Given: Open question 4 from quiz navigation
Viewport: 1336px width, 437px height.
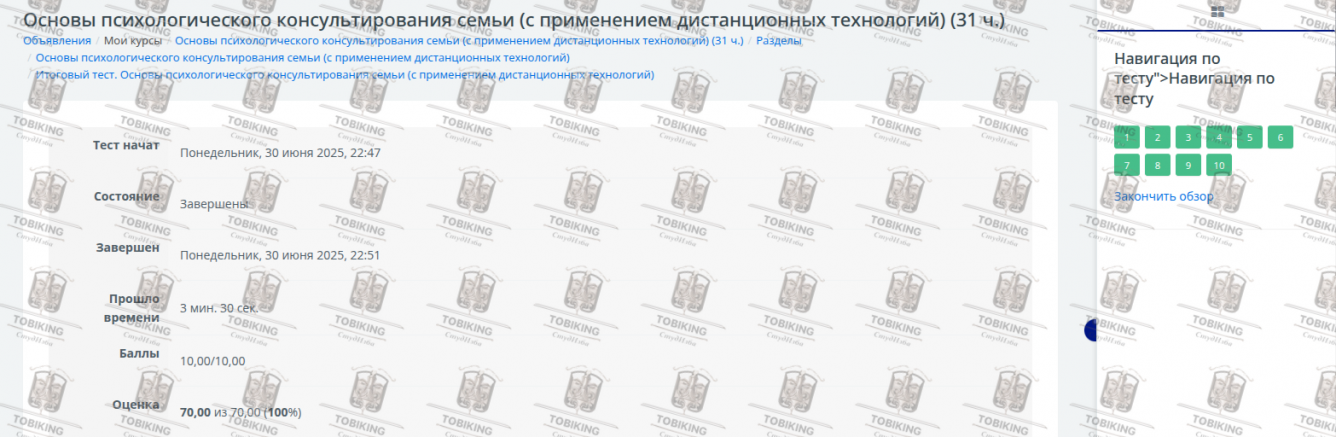Looking at the screenshot, I should point(1219,138).
